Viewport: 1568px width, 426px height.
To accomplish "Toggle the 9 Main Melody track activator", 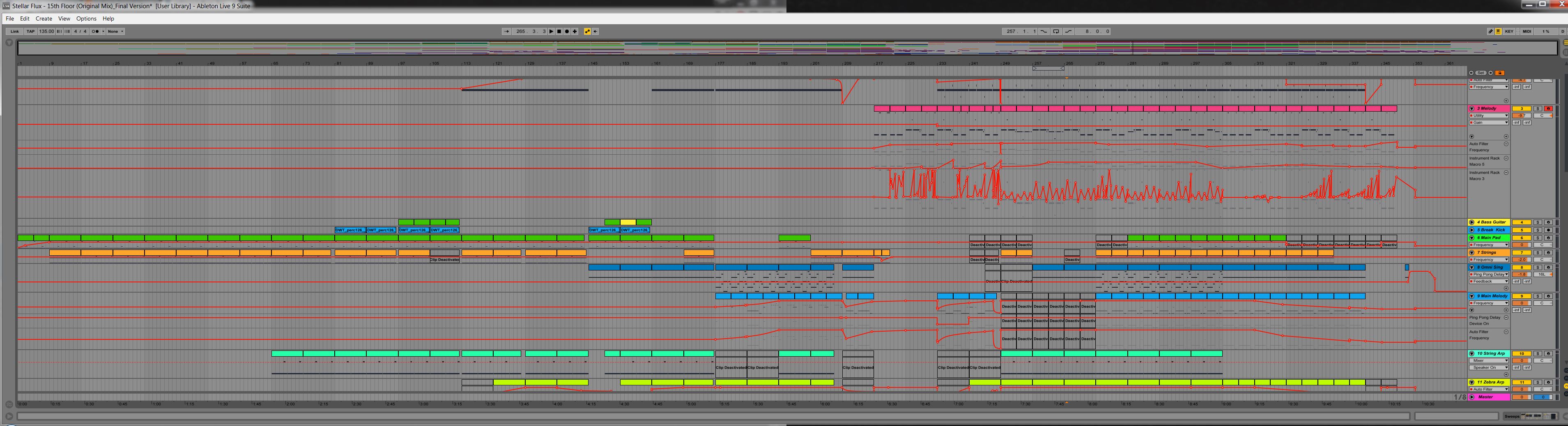I will point(1522,296).
